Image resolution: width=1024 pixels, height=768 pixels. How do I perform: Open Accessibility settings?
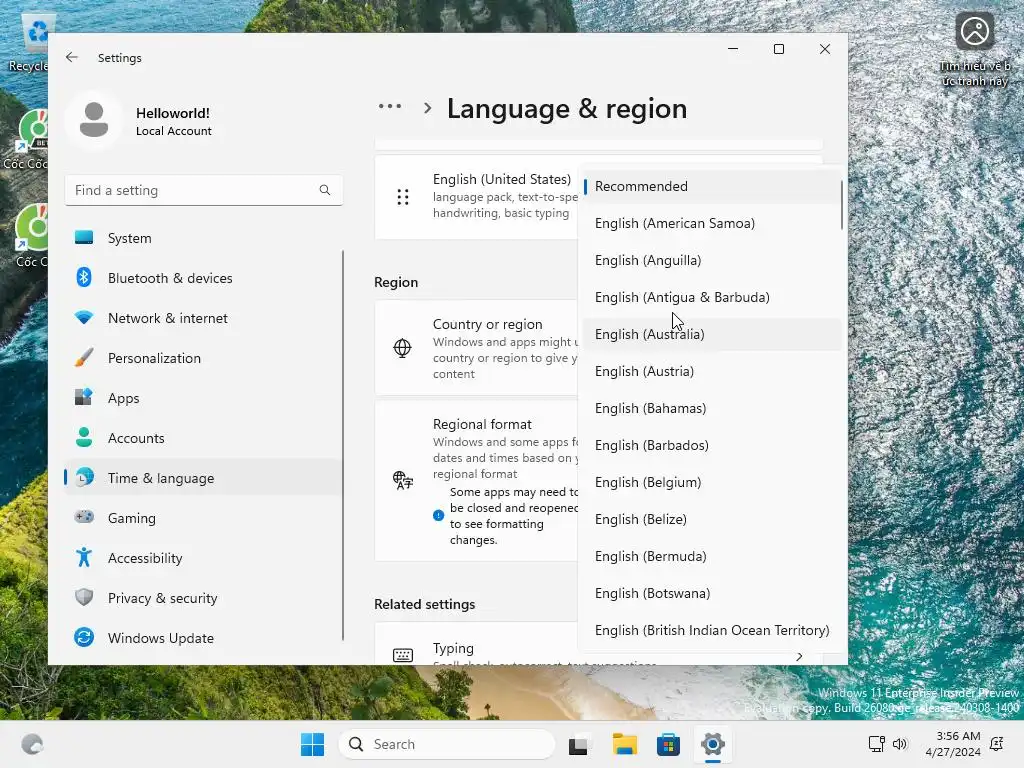pyautogui.click(x=203, y=558)
